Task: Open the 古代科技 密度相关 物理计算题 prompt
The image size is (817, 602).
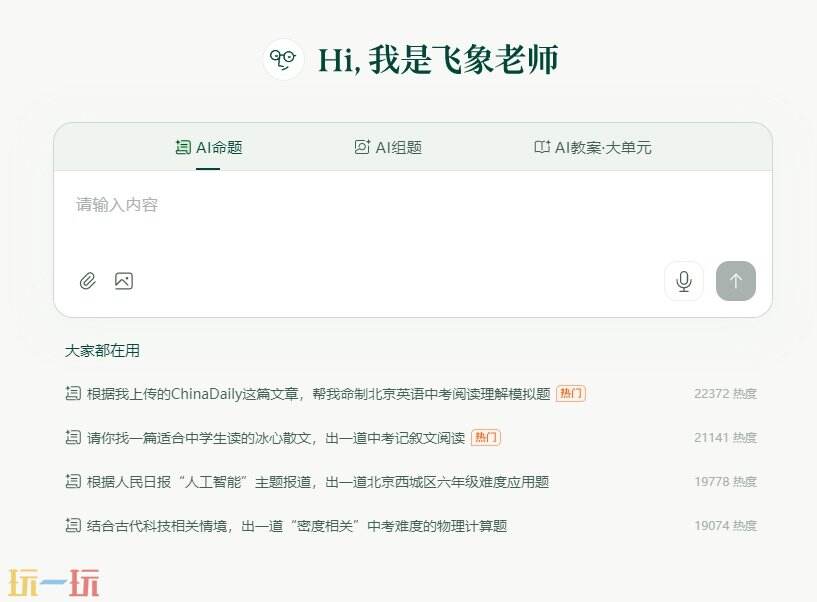Action: click(290, 525)
